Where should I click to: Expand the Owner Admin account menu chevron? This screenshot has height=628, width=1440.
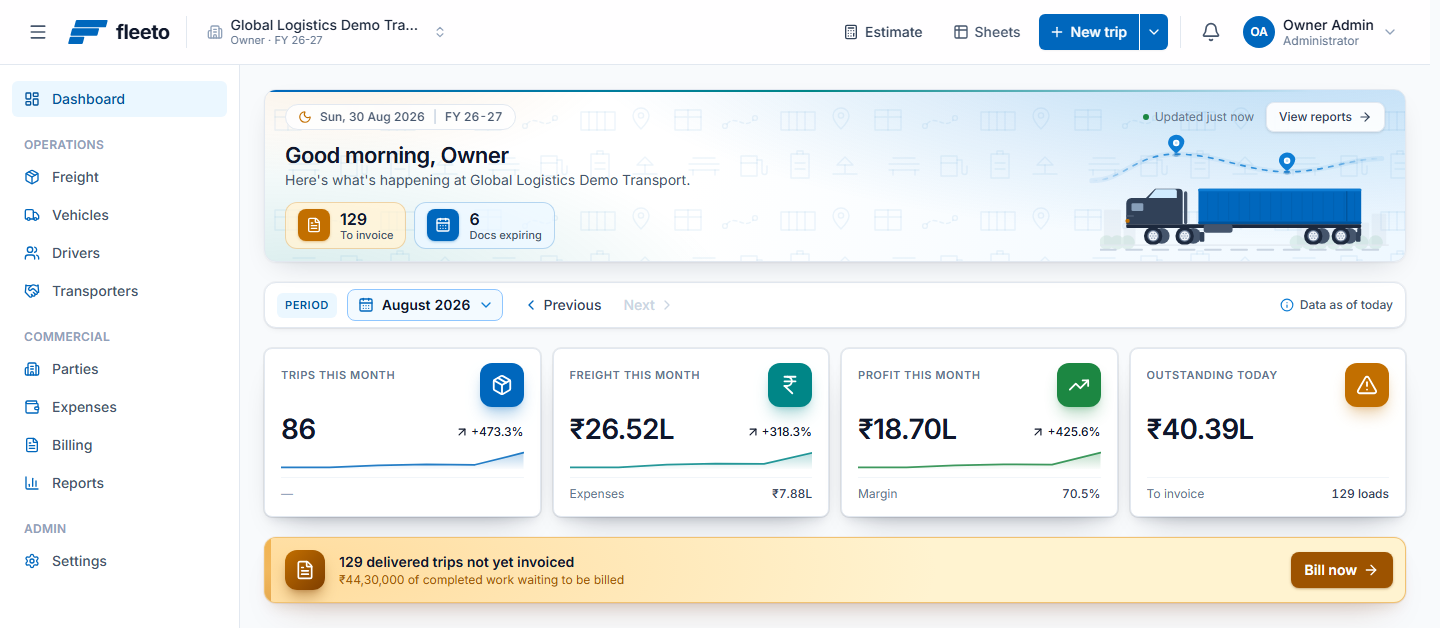click(x=1390, y=32)
